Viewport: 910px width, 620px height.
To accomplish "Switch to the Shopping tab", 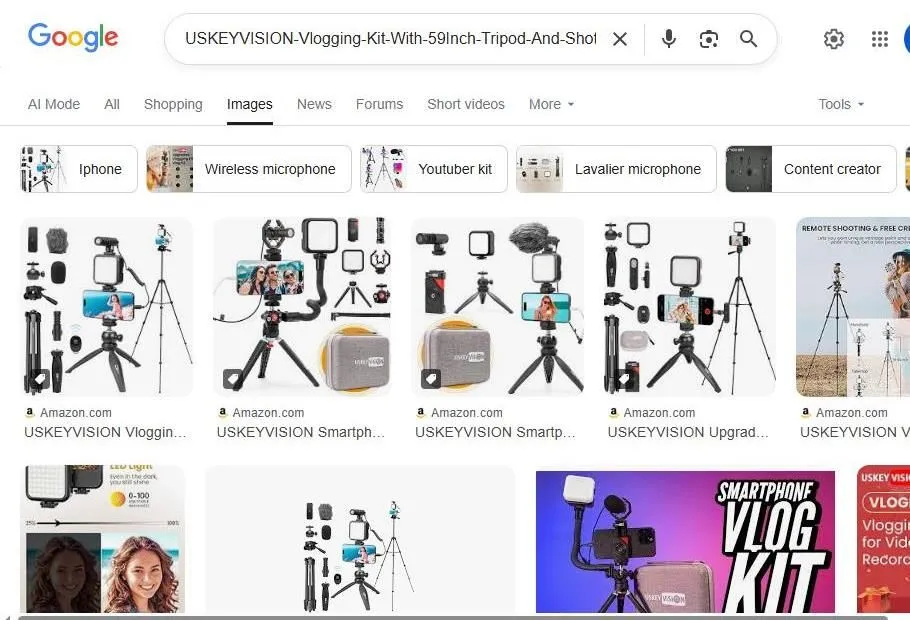I will point(173,104).
